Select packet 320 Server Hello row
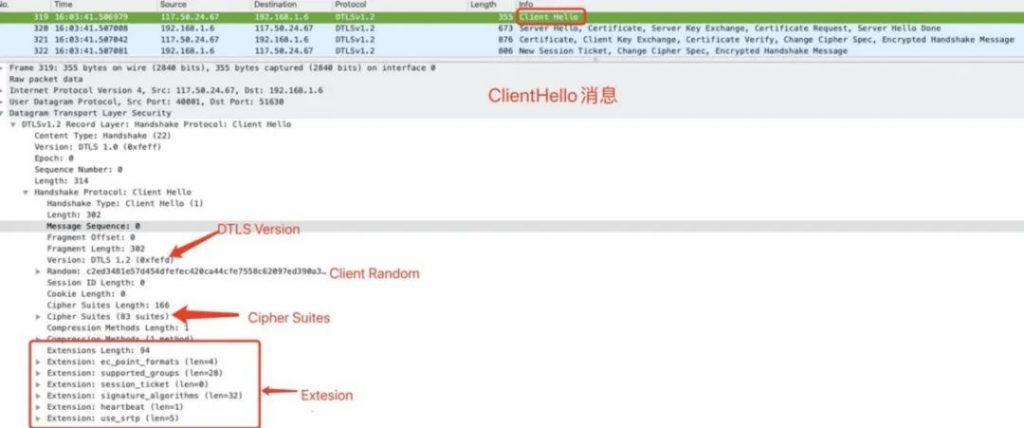The height and width of the screenshot is (428, 1024). [x=512, y=29]
